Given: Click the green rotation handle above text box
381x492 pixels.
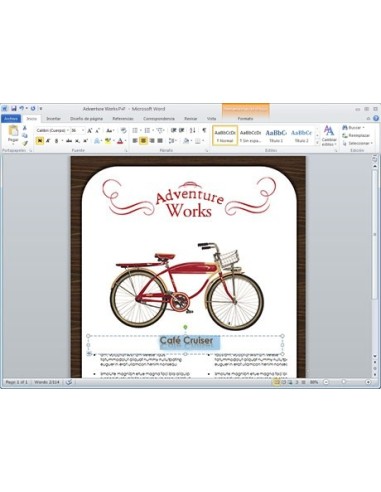Looking at the screenshot, I should tap(185, 327).
